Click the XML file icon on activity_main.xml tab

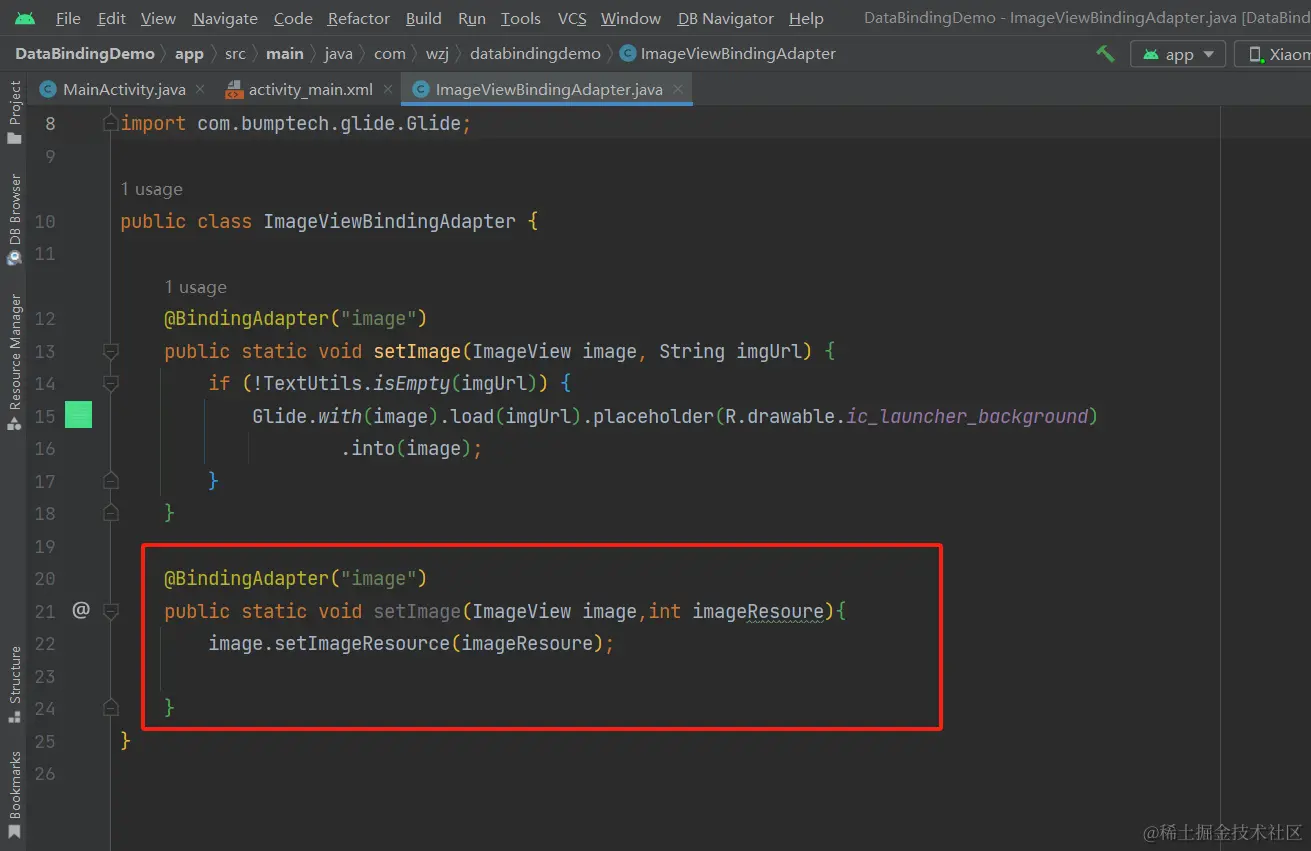pyautogui.click(x=234, y=90)
